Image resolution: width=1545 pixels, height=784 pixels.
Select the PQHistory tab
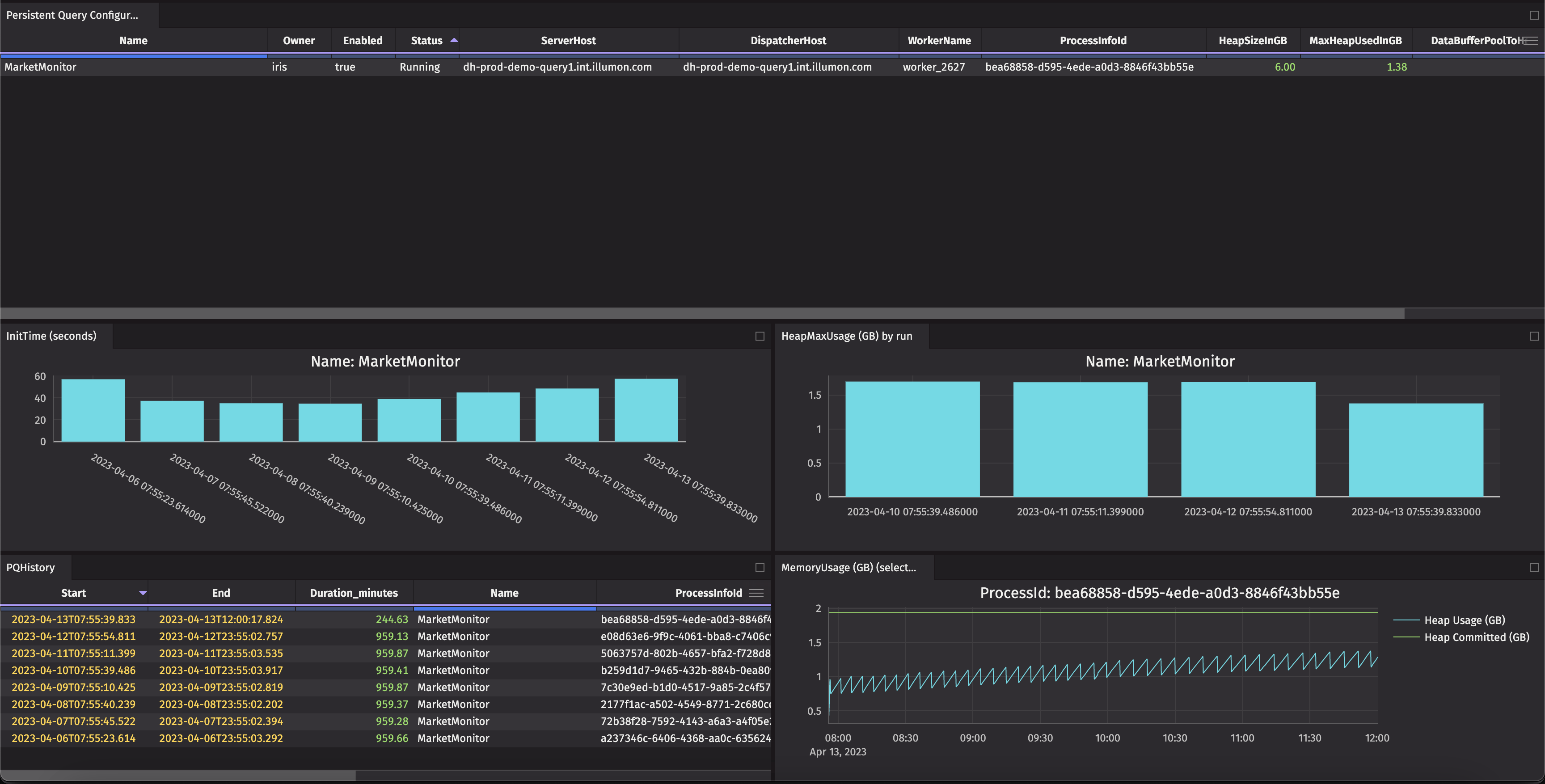tap(30, 568)
